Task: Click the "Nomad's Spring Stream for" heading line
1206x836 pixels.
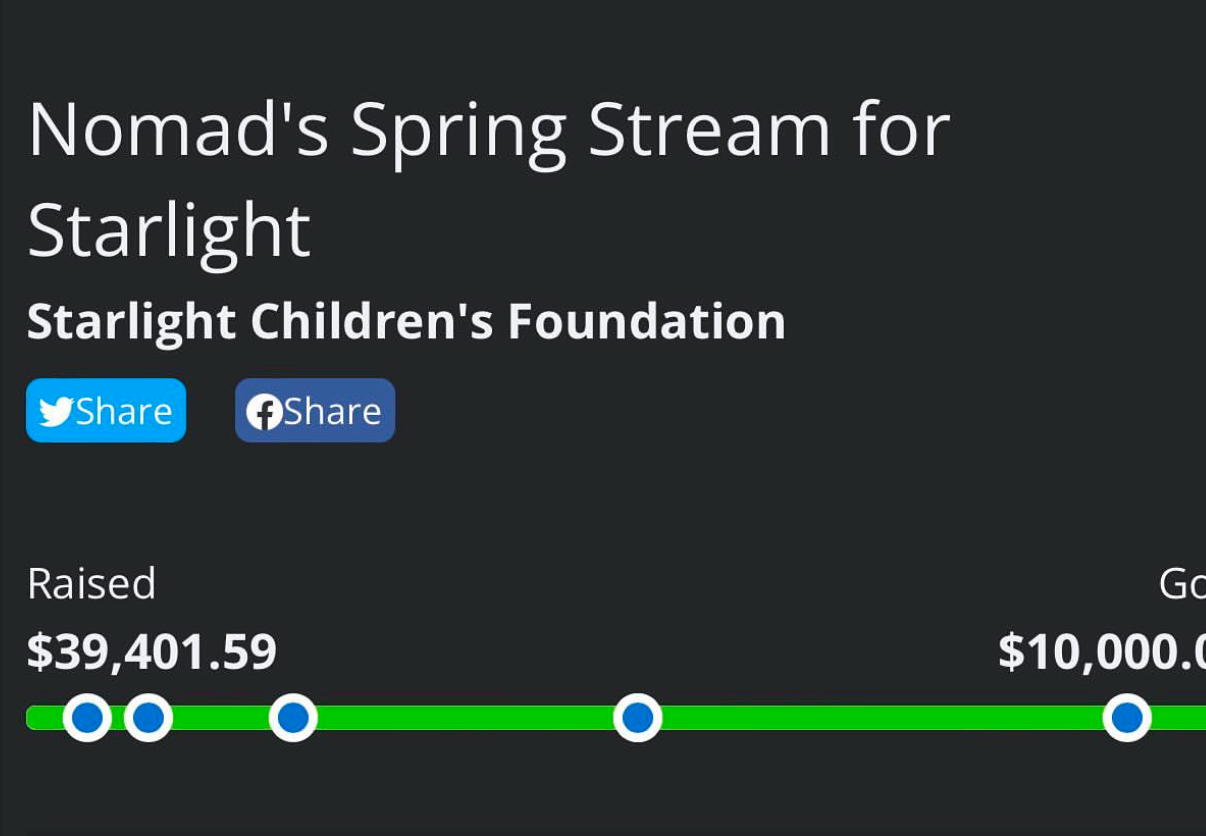Action: (488, 130)
